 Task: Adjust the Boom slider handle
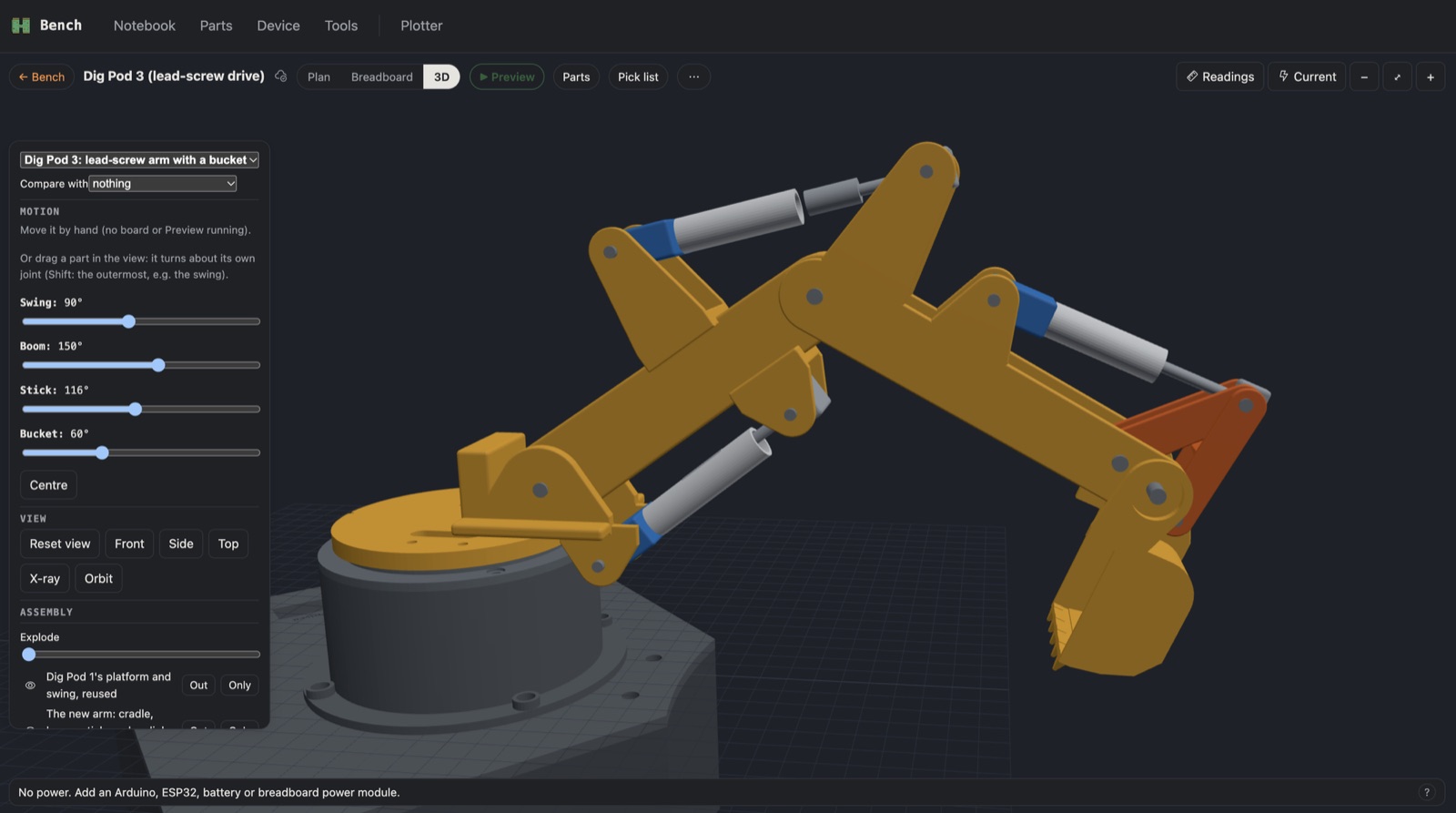(158, 365)
